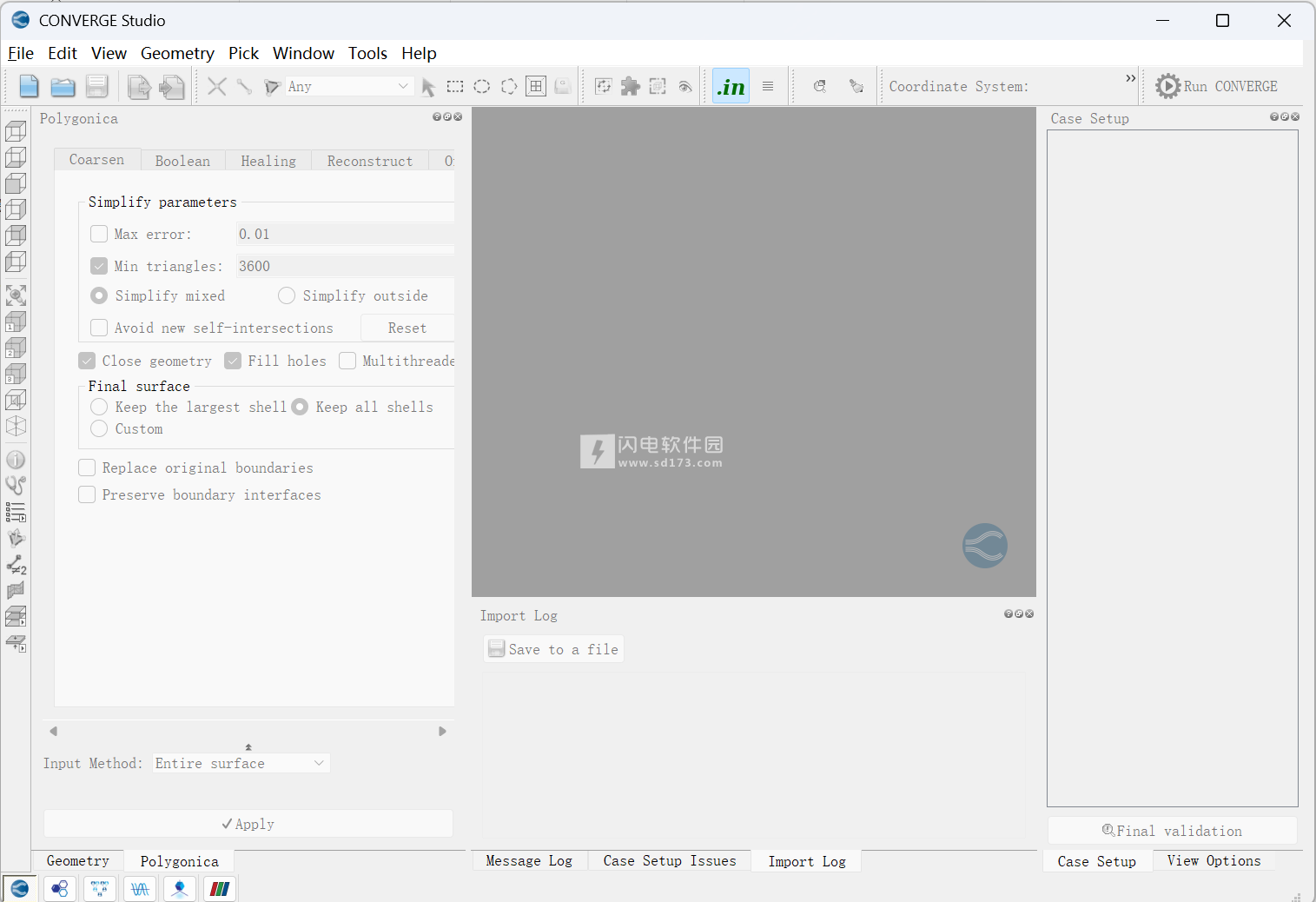
Task: Select the edge pick tool icon
Action: pos(244,86)
